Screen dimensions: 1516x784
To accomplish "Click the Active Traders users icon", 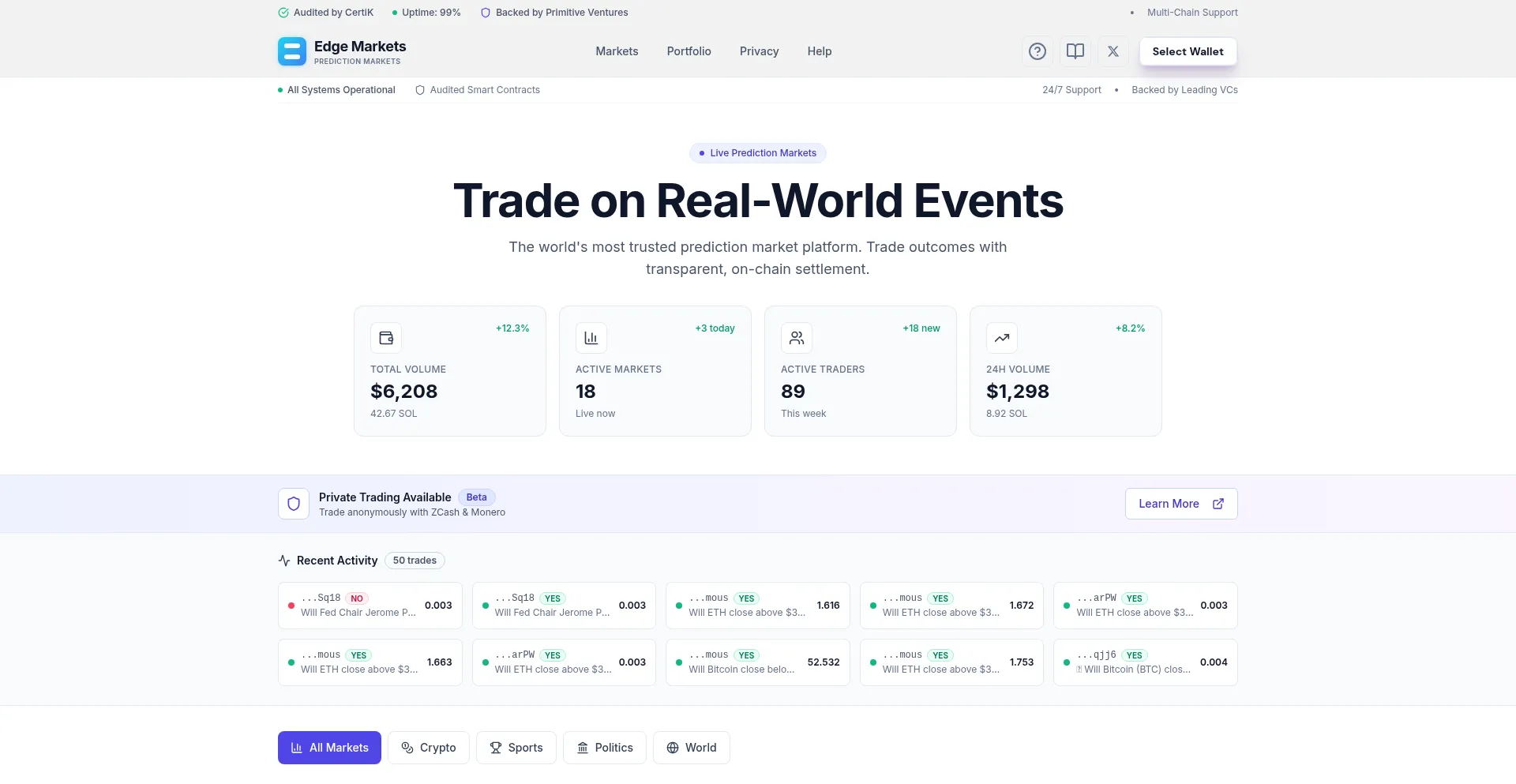I will coord(796,338).
